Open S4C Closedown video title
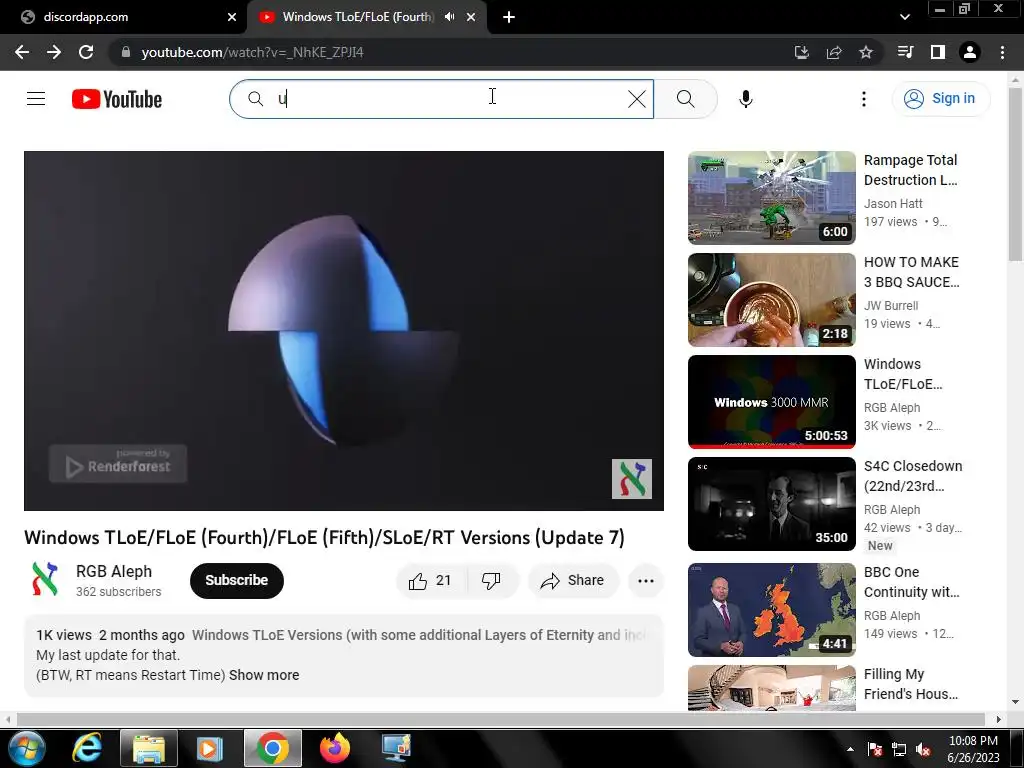1024x768 pixels. point(913,476)
